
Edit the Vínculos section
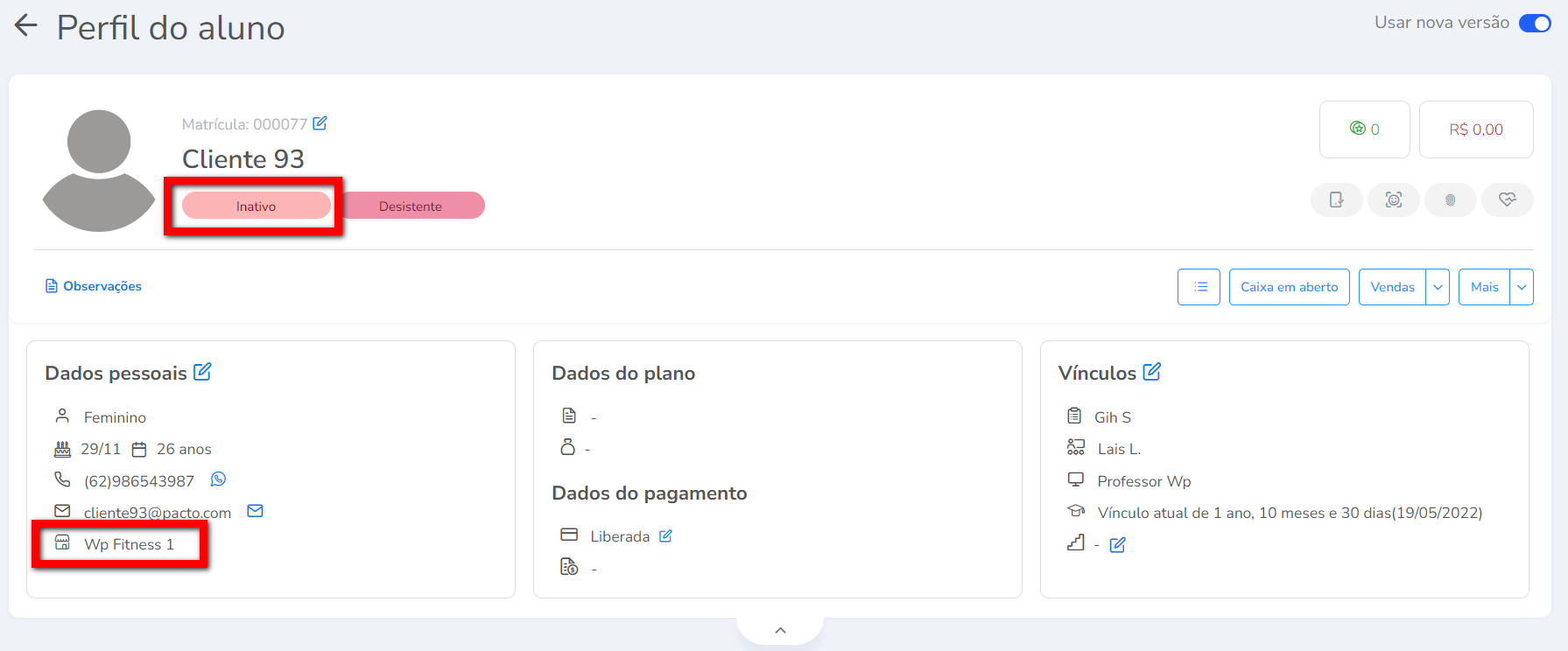(1151, 372)
